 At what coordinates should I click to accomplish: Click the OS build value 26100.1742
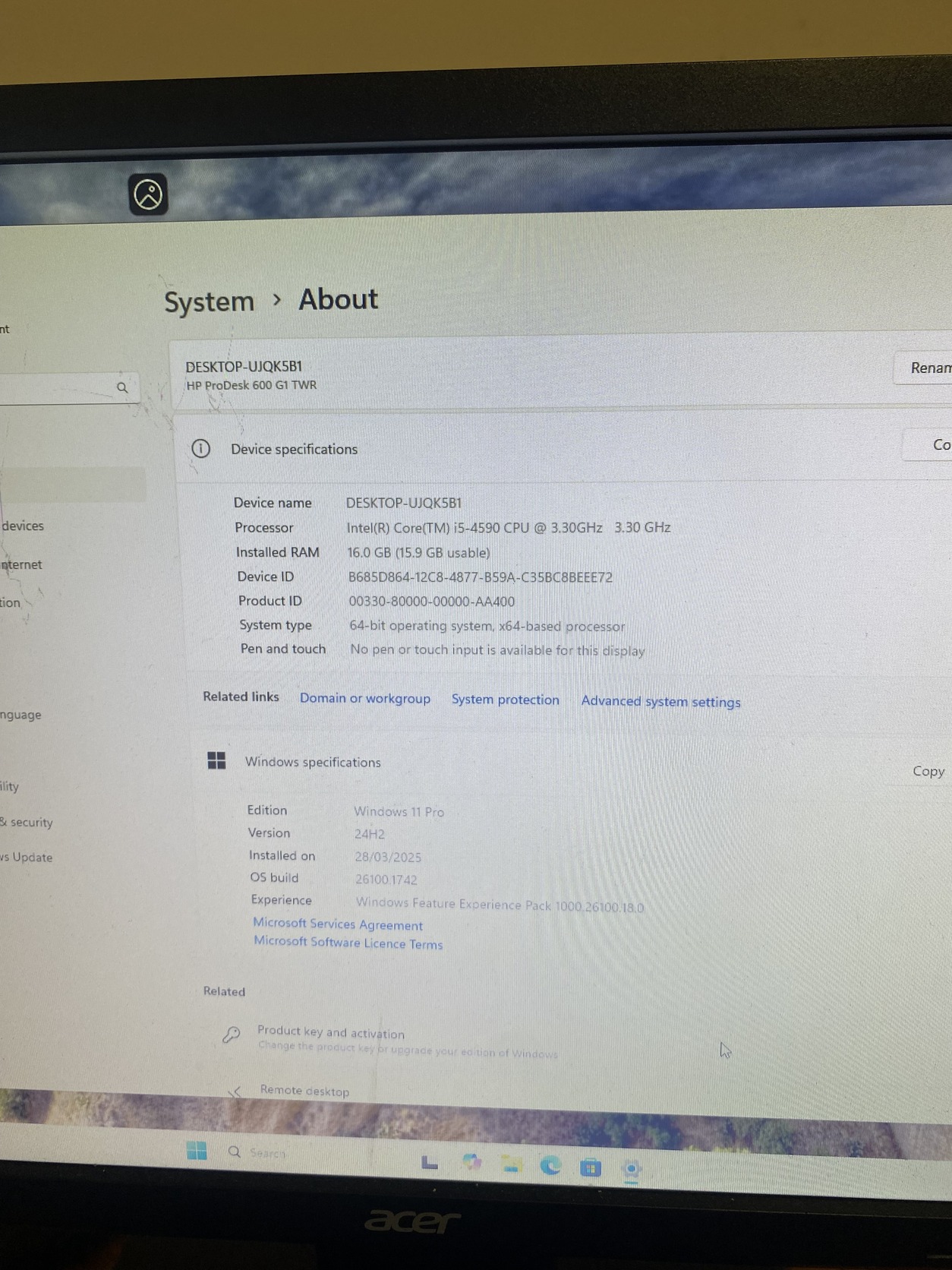pos(386,880)
